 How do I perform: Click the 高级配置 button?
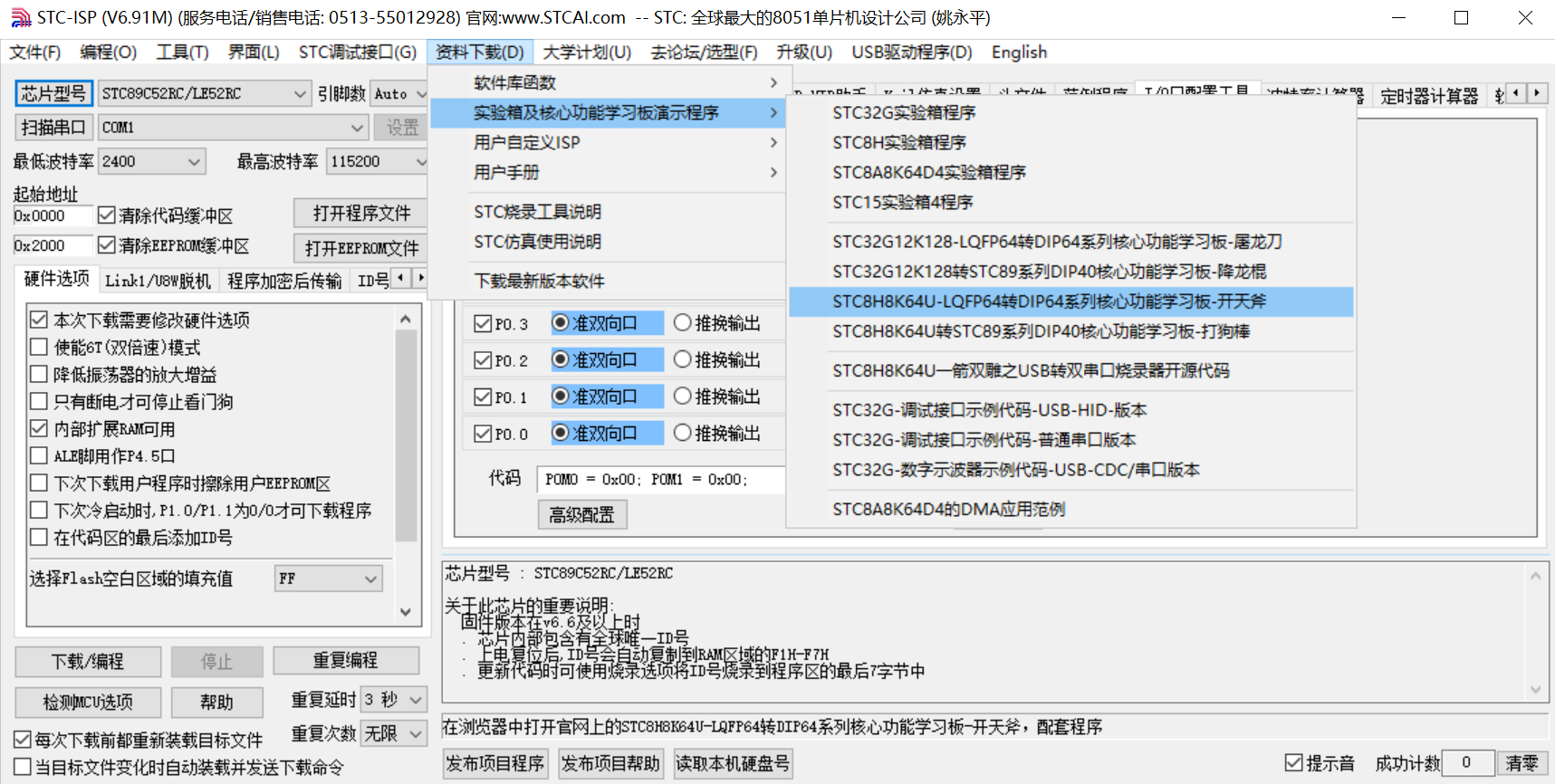581,515
